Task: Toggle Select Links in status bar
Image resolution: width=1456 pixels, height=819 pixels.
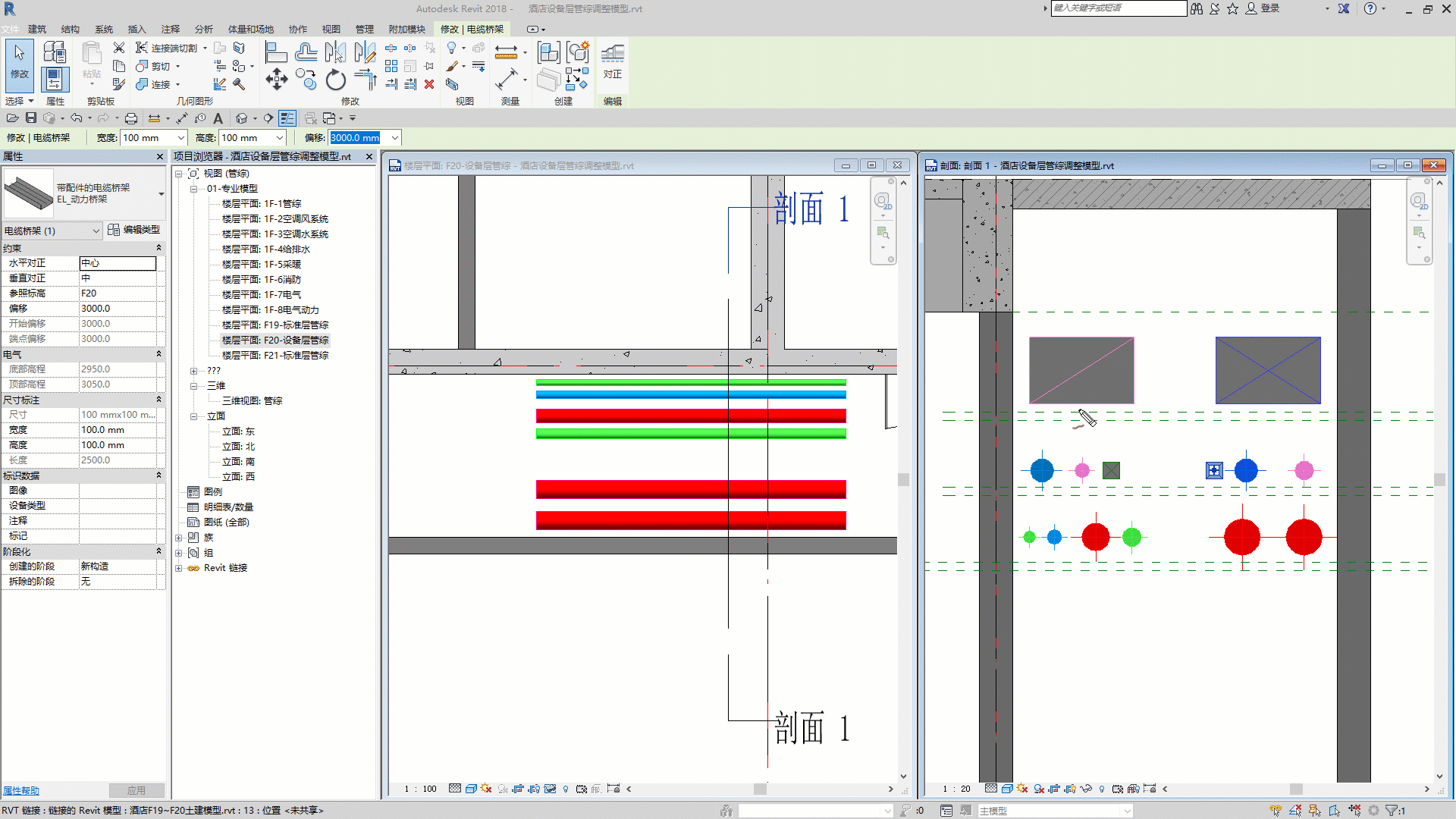Action: click(x=1276, y=811)
